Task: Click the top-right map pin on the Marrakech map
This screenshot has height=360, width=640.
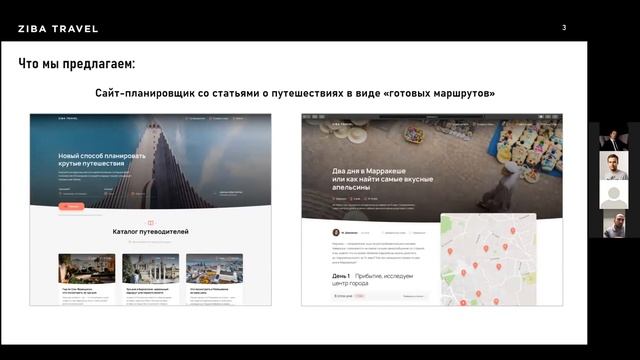Action: [x=513, y=231]
